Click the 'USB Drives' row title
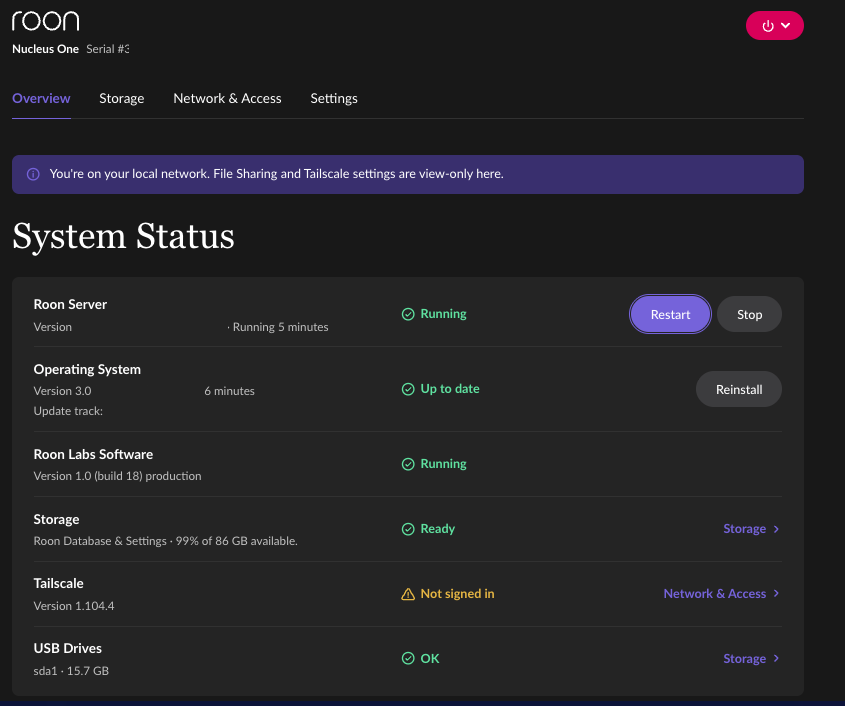 [x=67, y=648]
